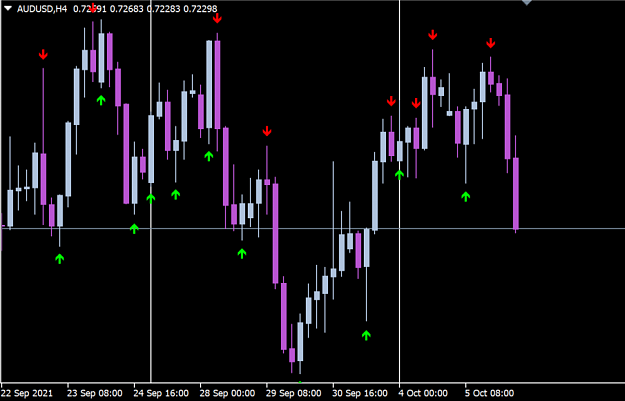
Task: Click the 0.72683 high price value
Action: click(126, 8)
